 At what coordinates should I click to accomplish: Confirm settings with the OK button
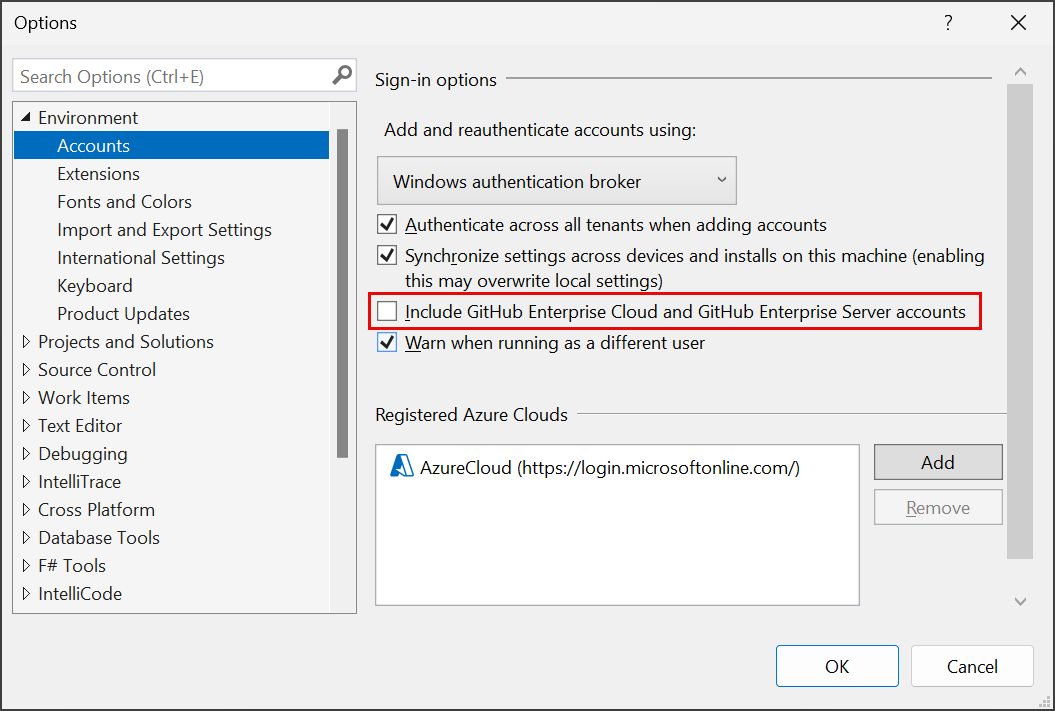(837, 665)
